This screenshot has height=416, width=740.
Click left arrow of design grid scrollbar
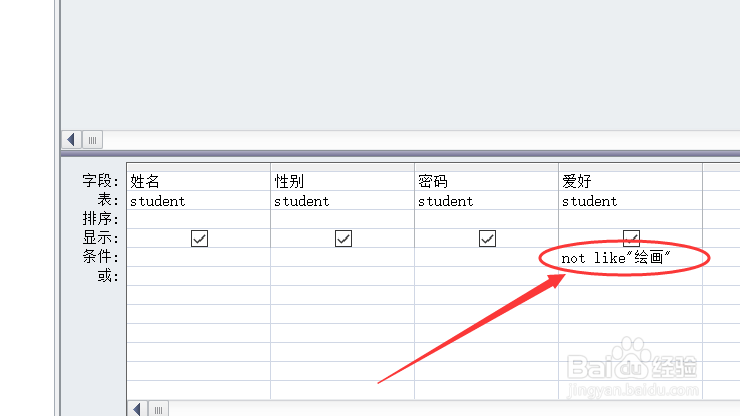coord(137,408)
